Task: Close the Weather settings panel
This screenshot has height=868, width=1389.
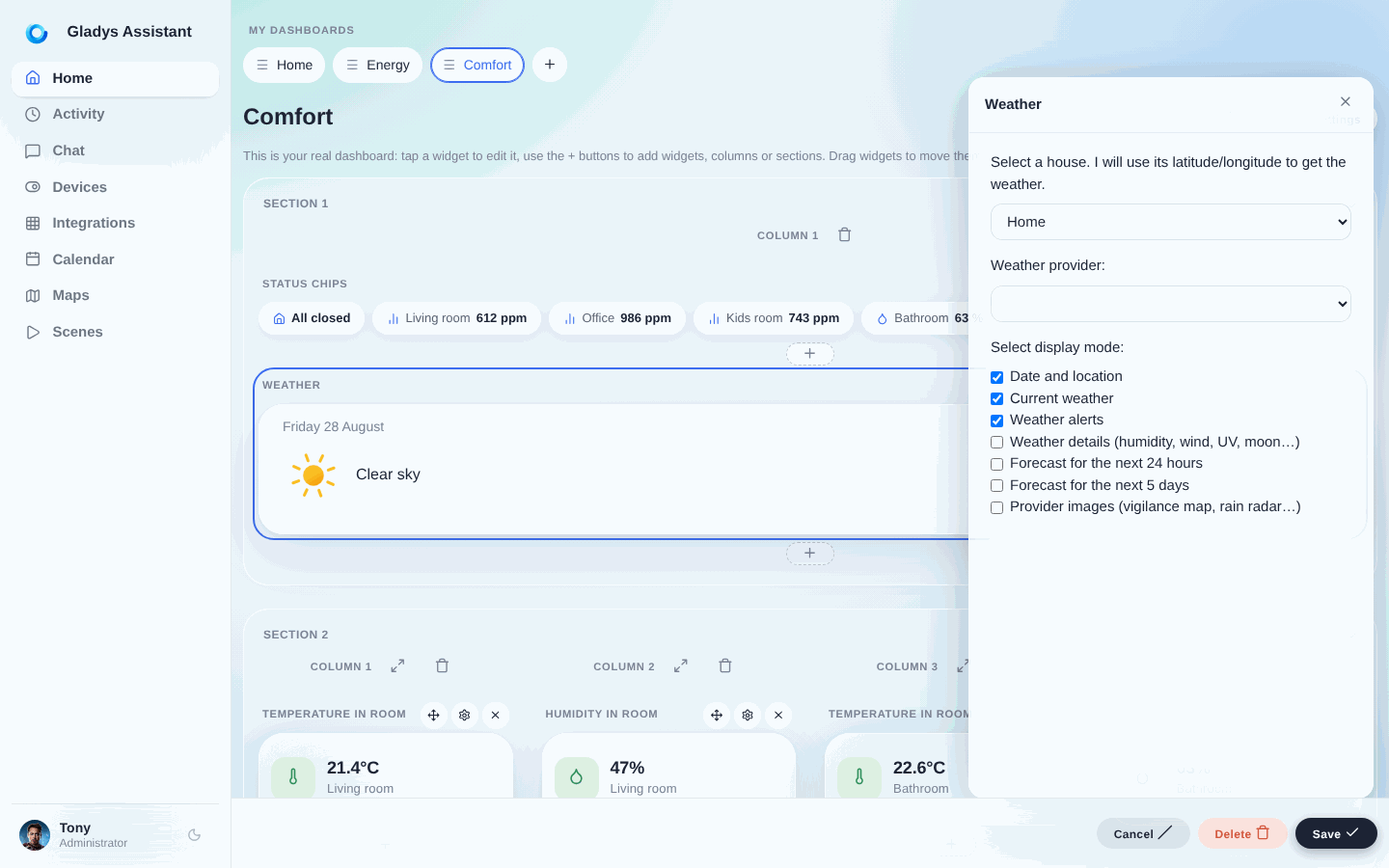Action: [x=1346, y=101]
